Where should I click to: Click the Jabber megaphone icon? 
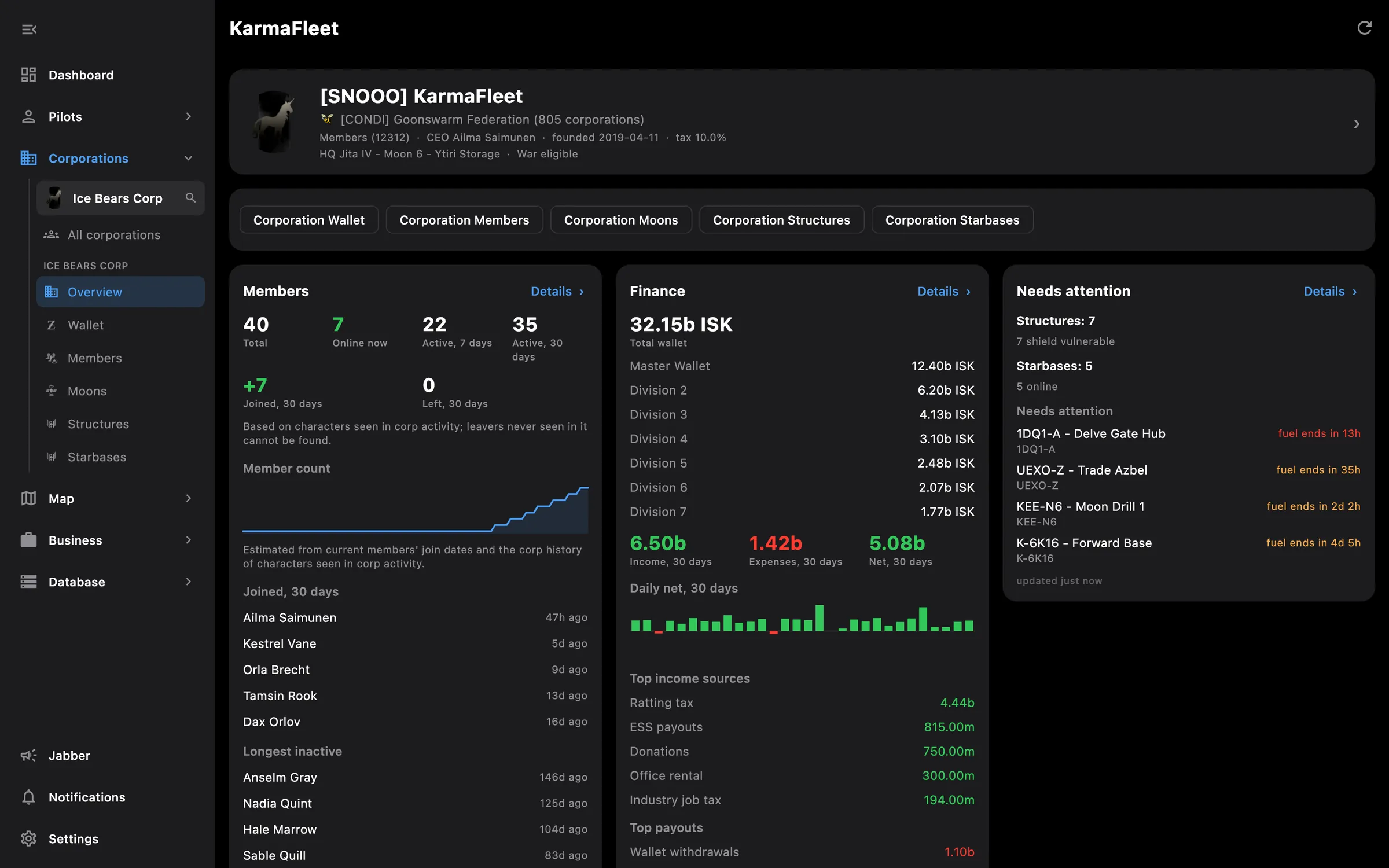point(28,755)
